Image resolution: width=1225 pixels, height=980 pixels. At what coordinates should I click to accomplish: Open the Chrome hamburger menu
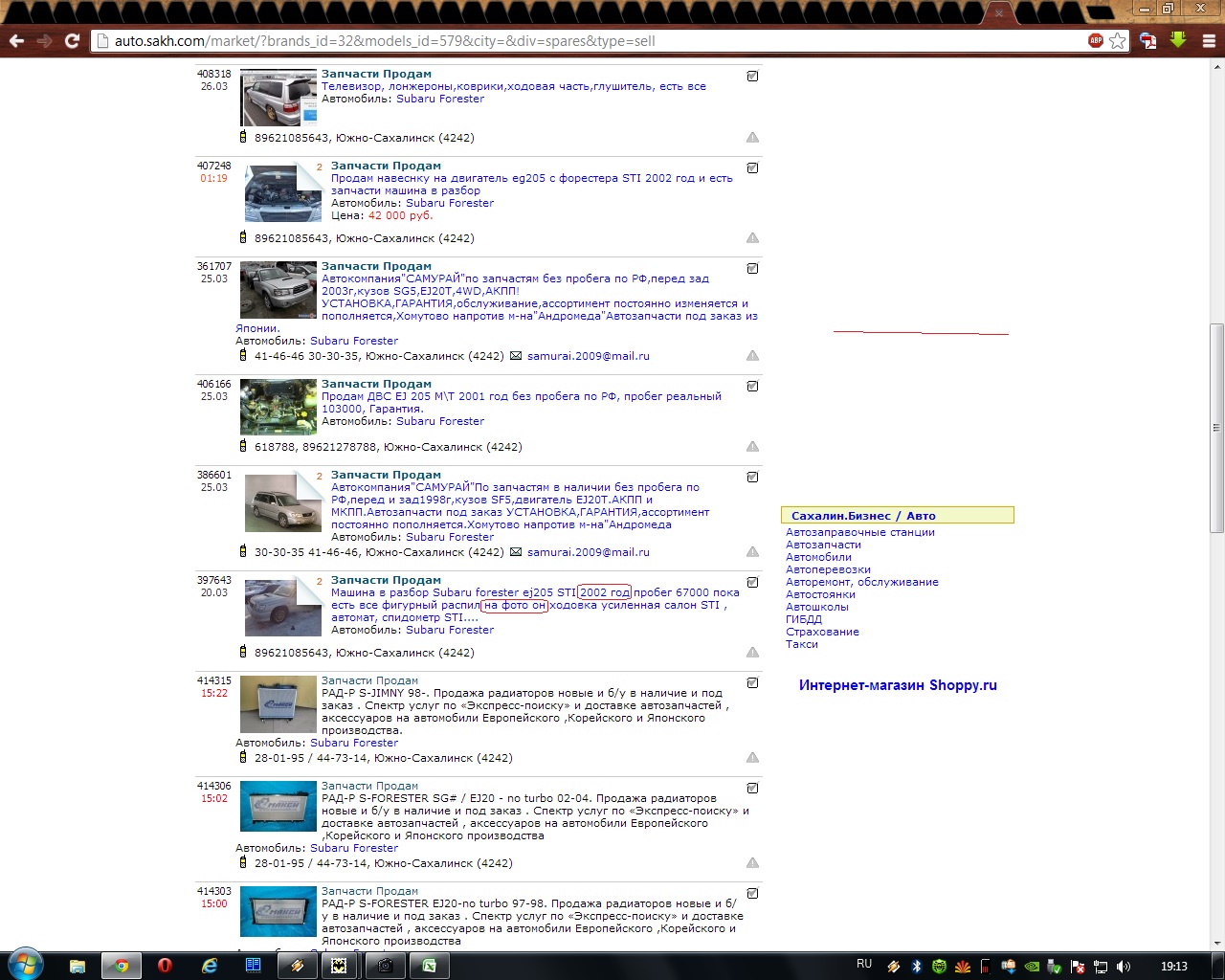point(1209,41)
